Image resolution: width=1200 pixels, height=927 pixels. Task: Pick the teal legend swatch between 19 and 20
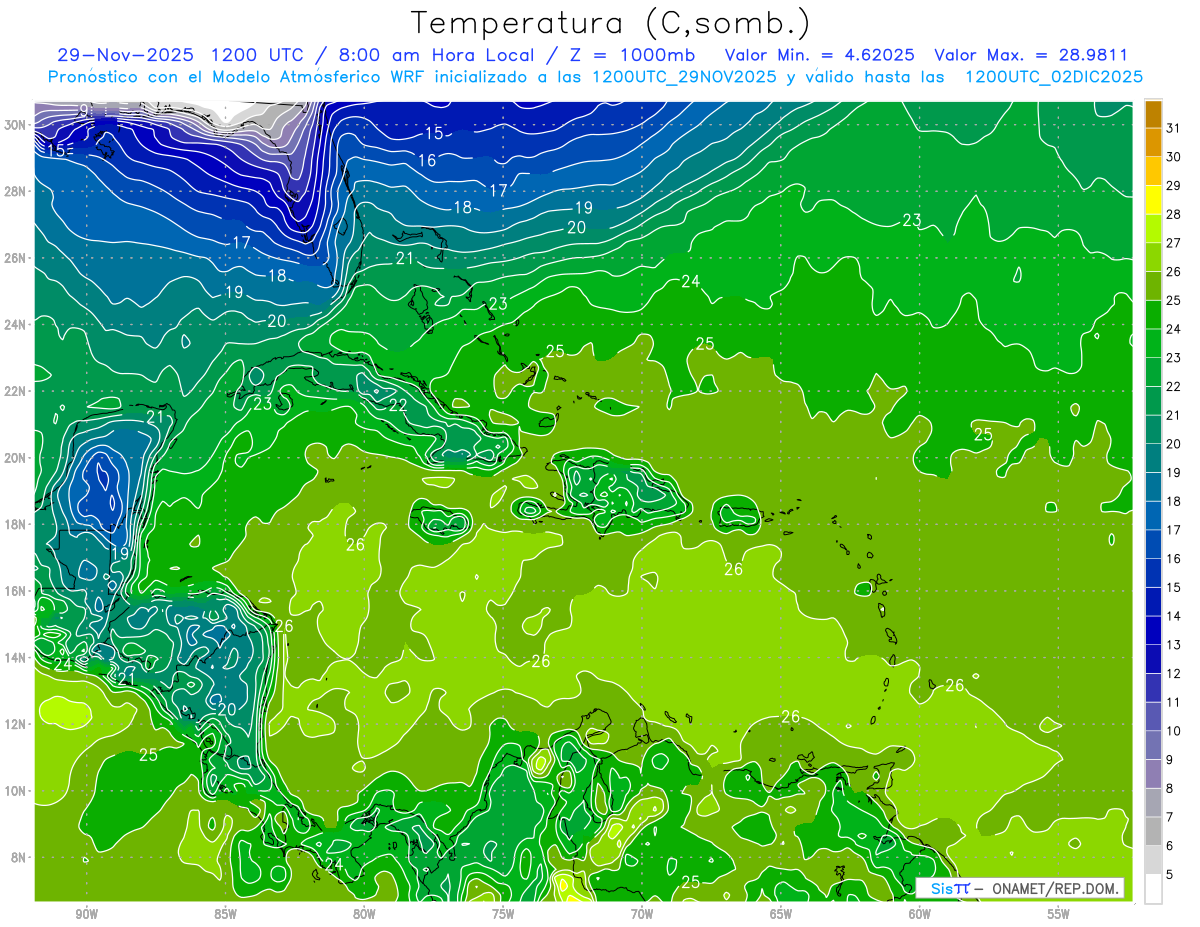tap(1153, 457)
